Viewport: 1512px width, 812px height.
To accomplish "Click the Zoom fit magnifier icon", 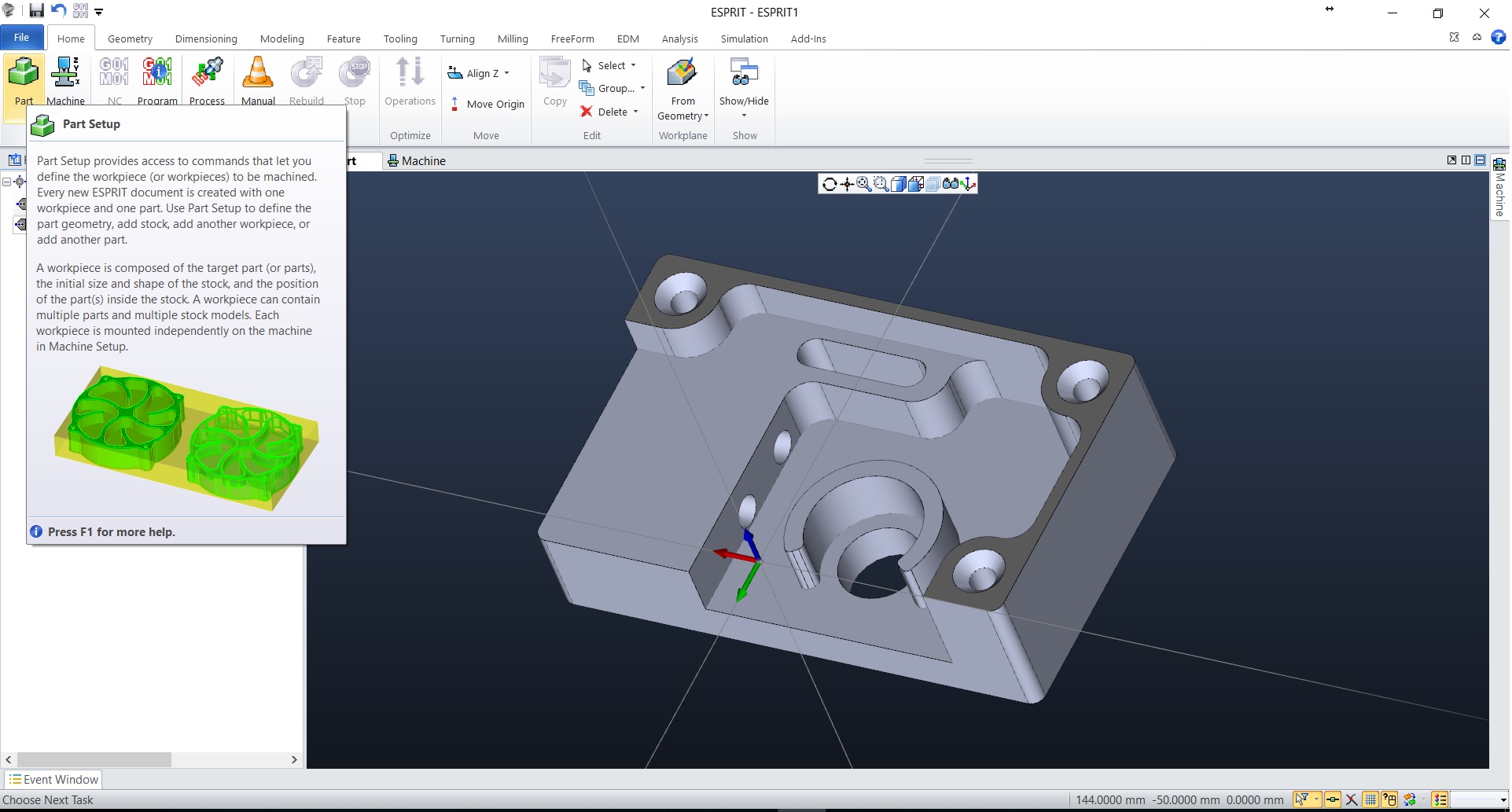I will pos(864,184).
